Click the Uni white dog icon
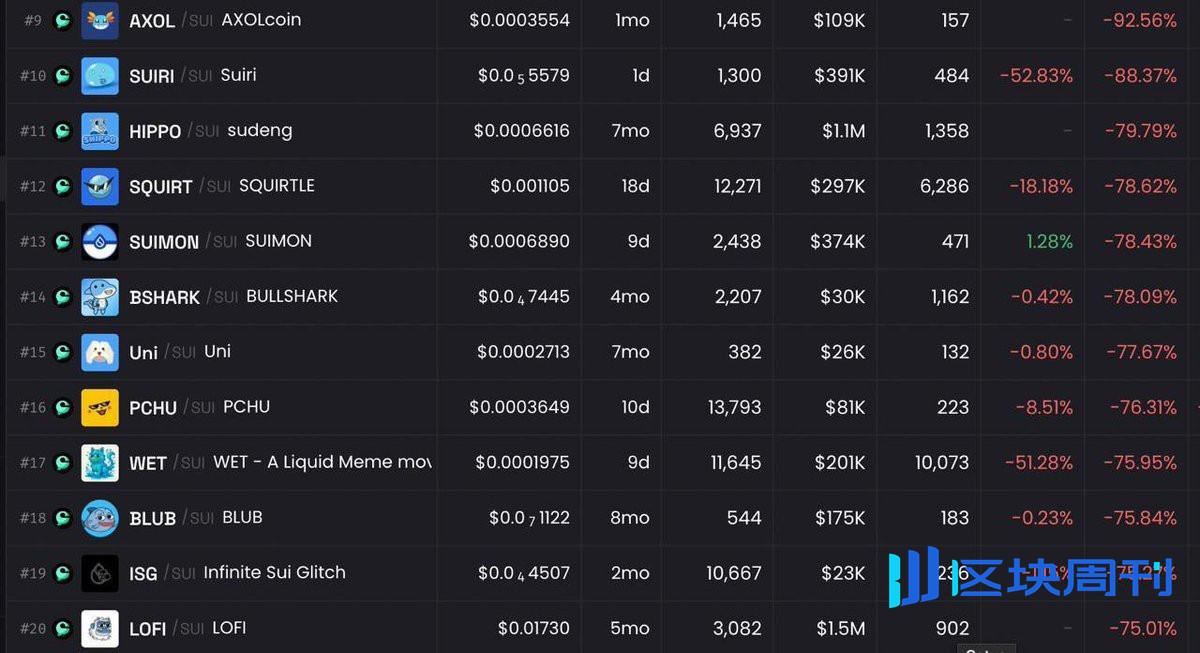1200x653 pixels. [x=100, y=352]
